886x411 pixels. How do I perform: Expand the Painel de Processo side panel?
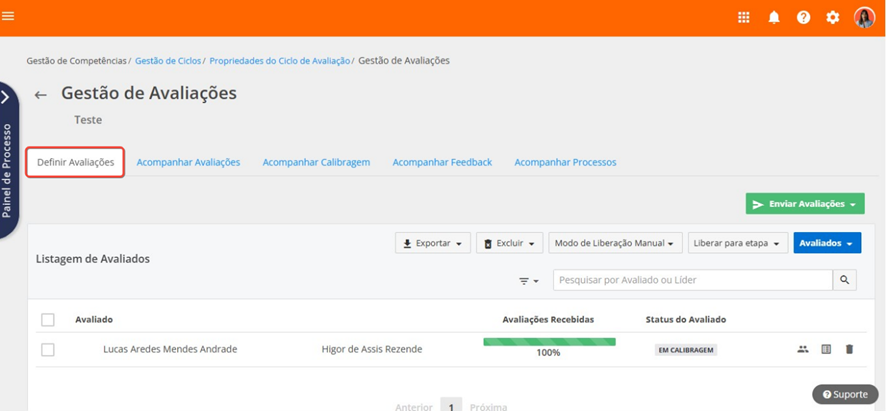6,97
